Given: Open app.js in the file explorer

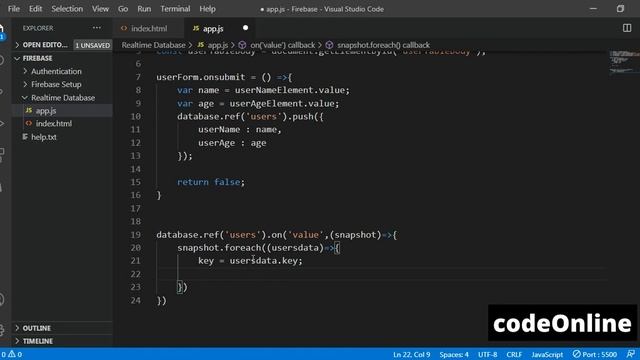Looking at the screenshot, I should [46, 111].
